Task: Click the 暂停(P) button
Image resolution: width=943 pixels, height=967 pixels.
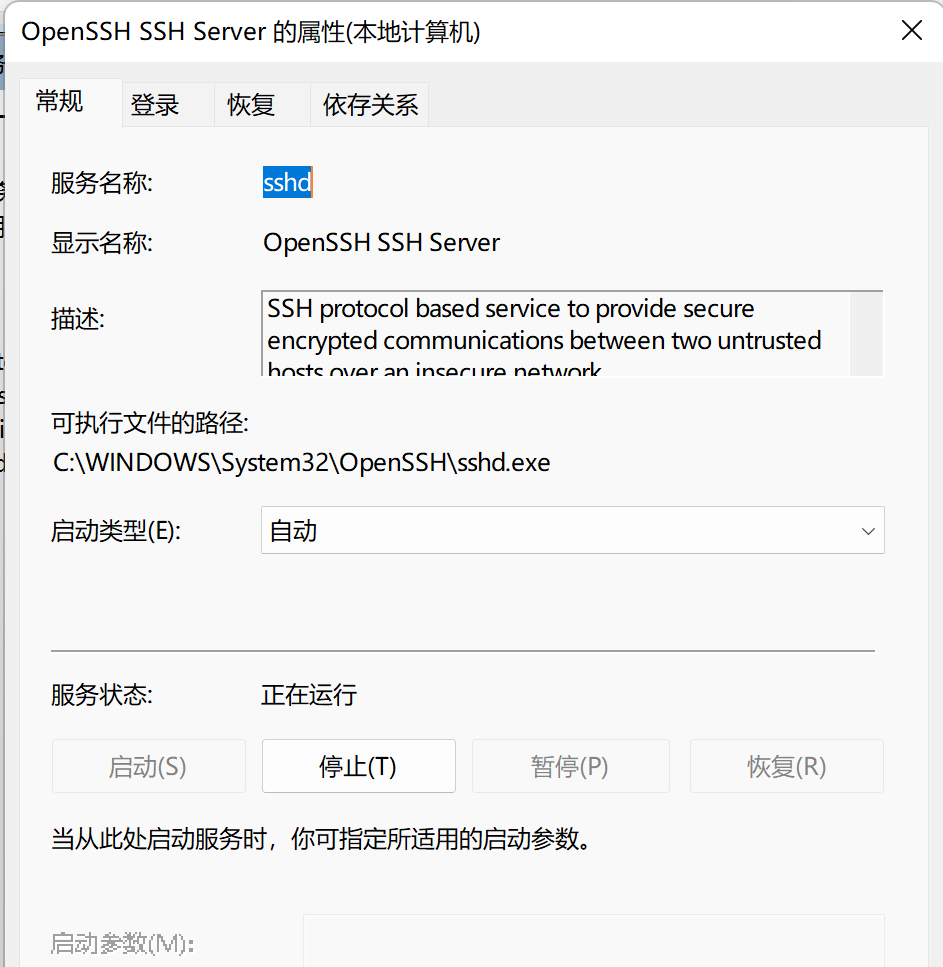Action: (x=570, y=767)
